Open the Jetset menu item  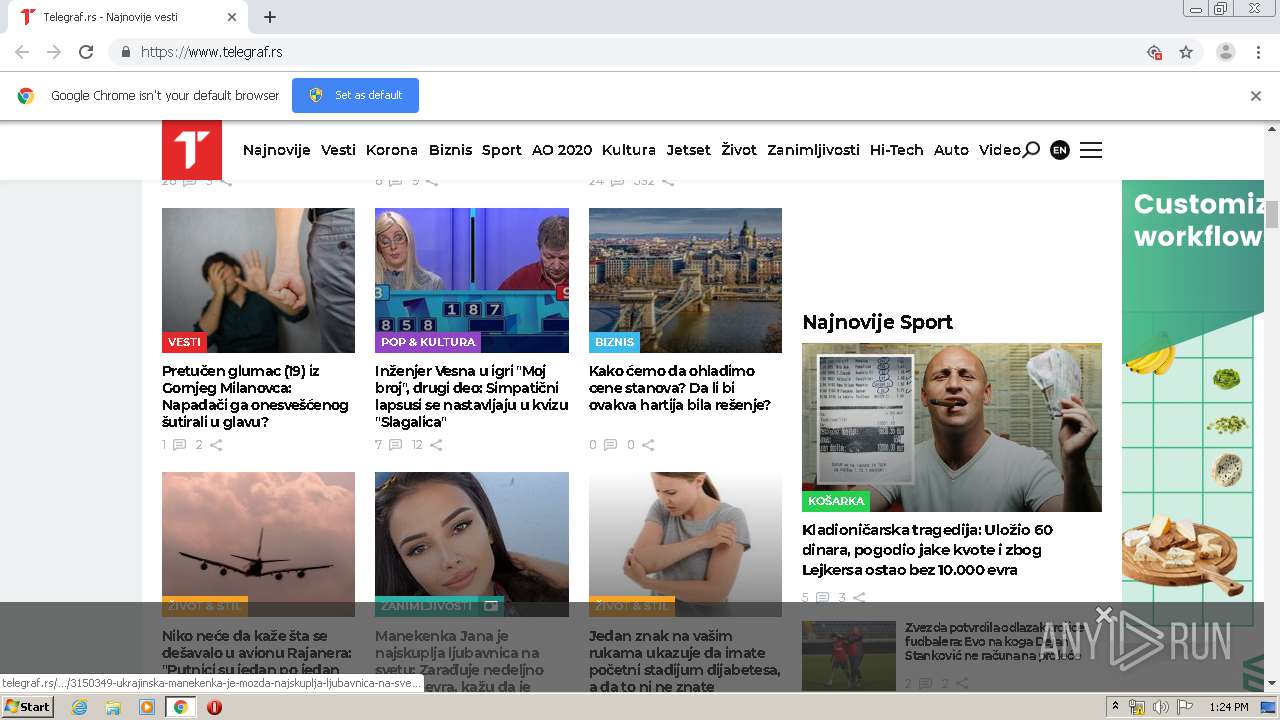click(x=689, y=150)
